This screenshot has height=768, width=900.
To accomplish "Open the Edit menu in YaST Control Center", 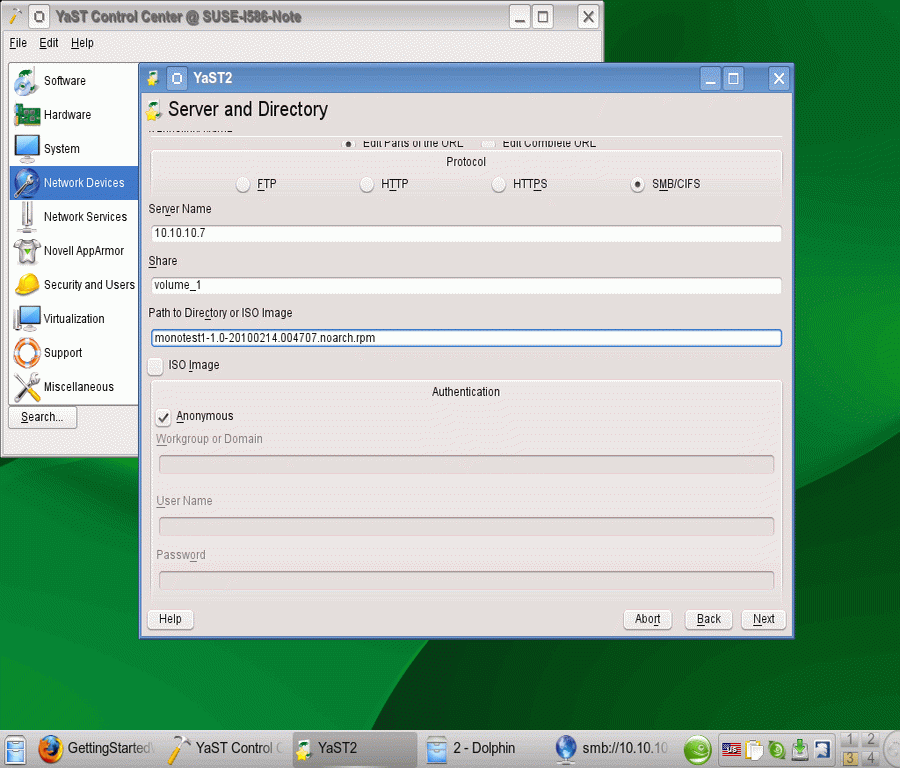I will [x=49, y=43].
